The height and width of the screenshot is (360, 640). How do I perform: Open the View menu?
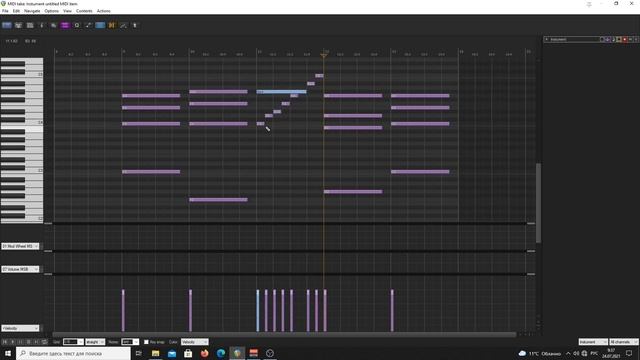point(67,11)
